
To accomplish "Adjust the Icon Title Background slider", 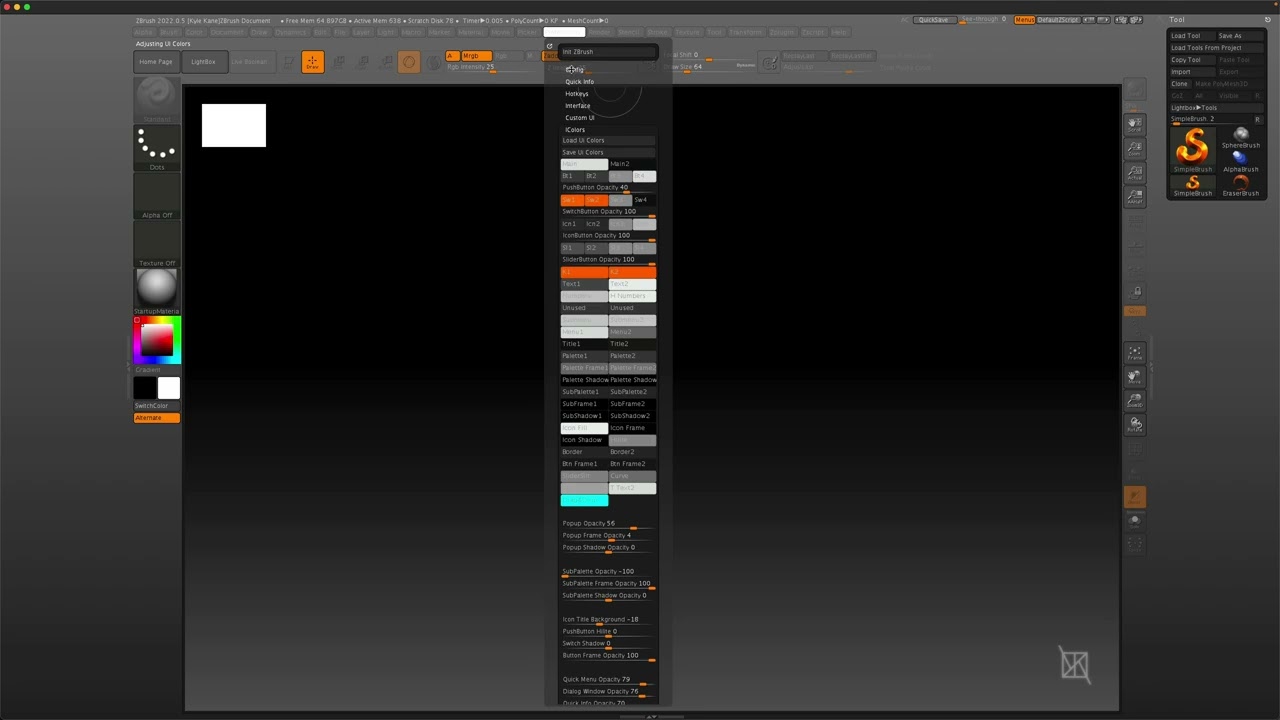I will 608,620.
